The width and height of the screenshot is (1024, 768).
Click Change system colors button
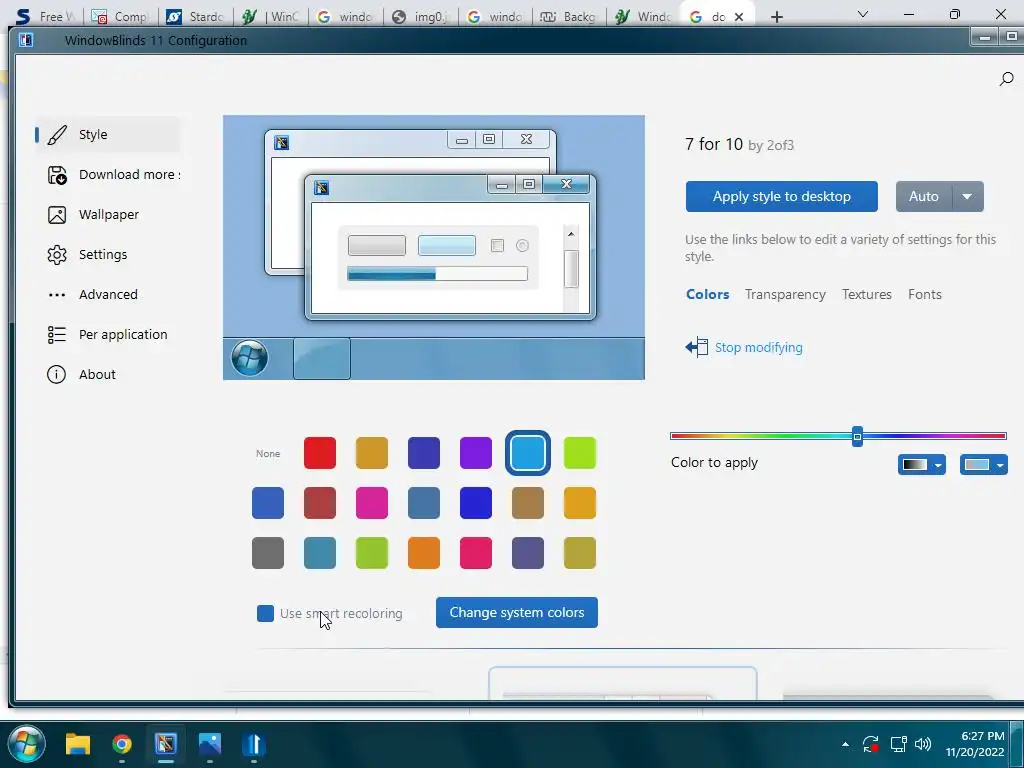click(517, 613)
